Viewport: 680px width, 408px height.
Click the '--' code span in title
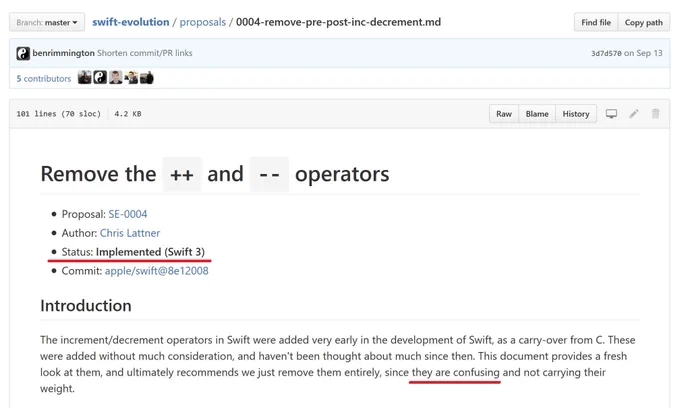[x=269, y=174]
